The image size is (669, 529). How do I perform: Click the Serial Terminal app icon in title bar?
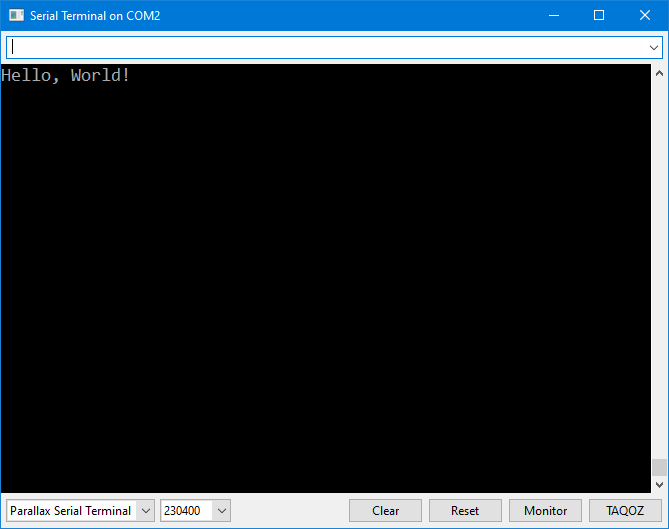(17, 16)
